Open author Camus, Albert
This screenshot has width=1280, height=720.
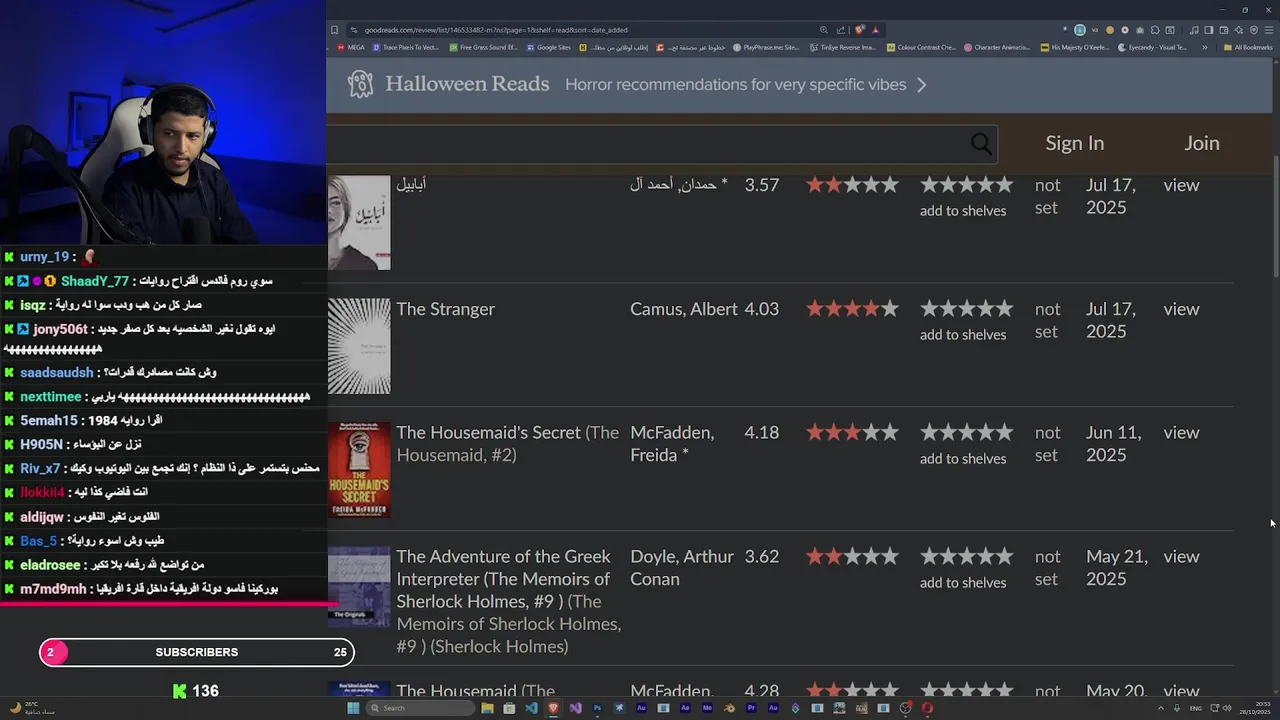684,309
